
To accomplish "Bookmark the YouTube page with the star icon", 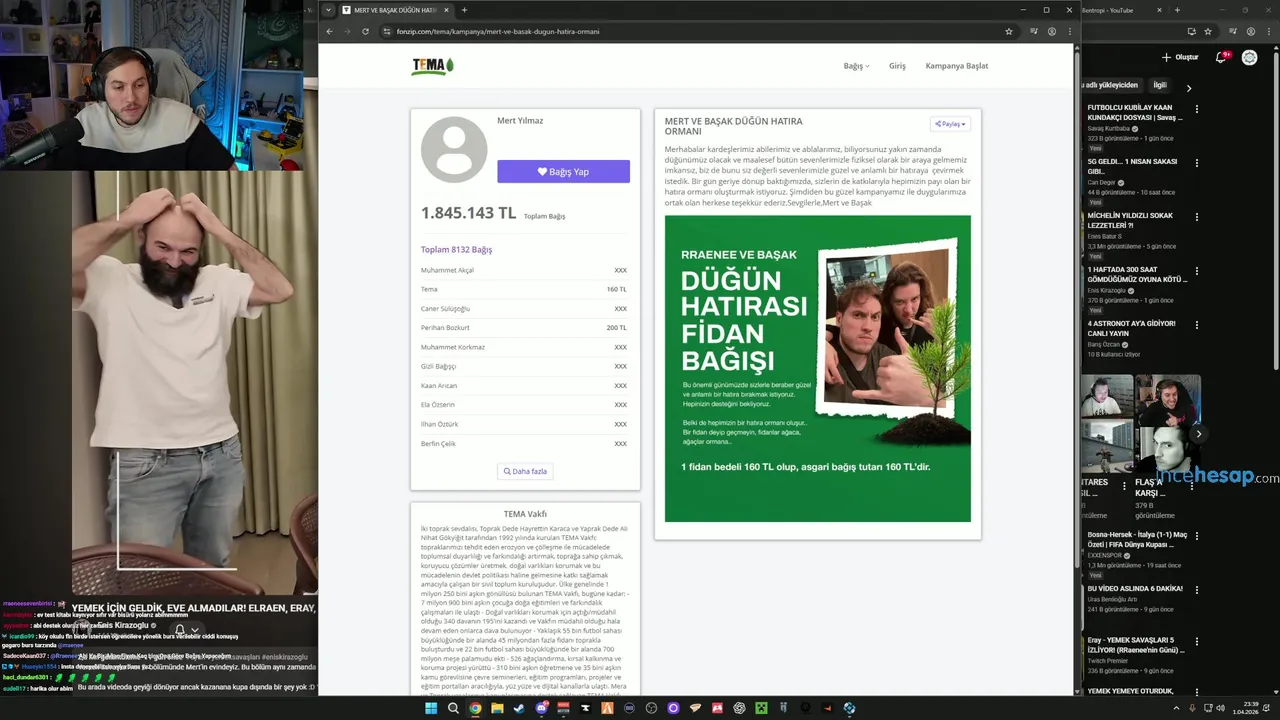I will (1208, 31).
